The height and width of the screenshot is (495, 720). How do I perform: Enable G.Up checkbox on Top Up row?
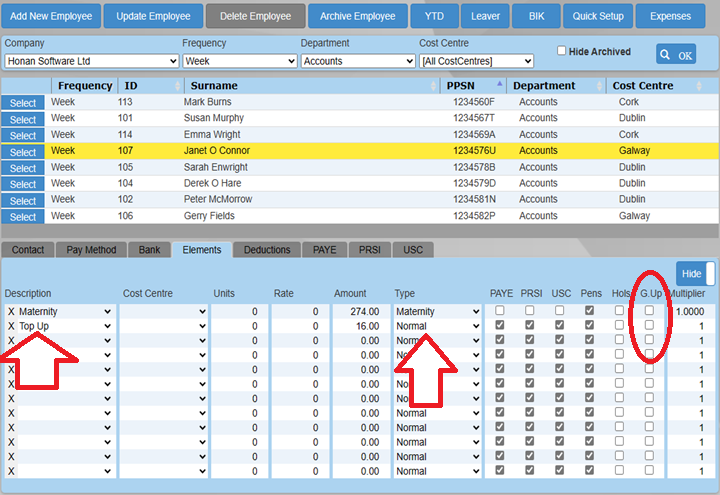point(649,326)
